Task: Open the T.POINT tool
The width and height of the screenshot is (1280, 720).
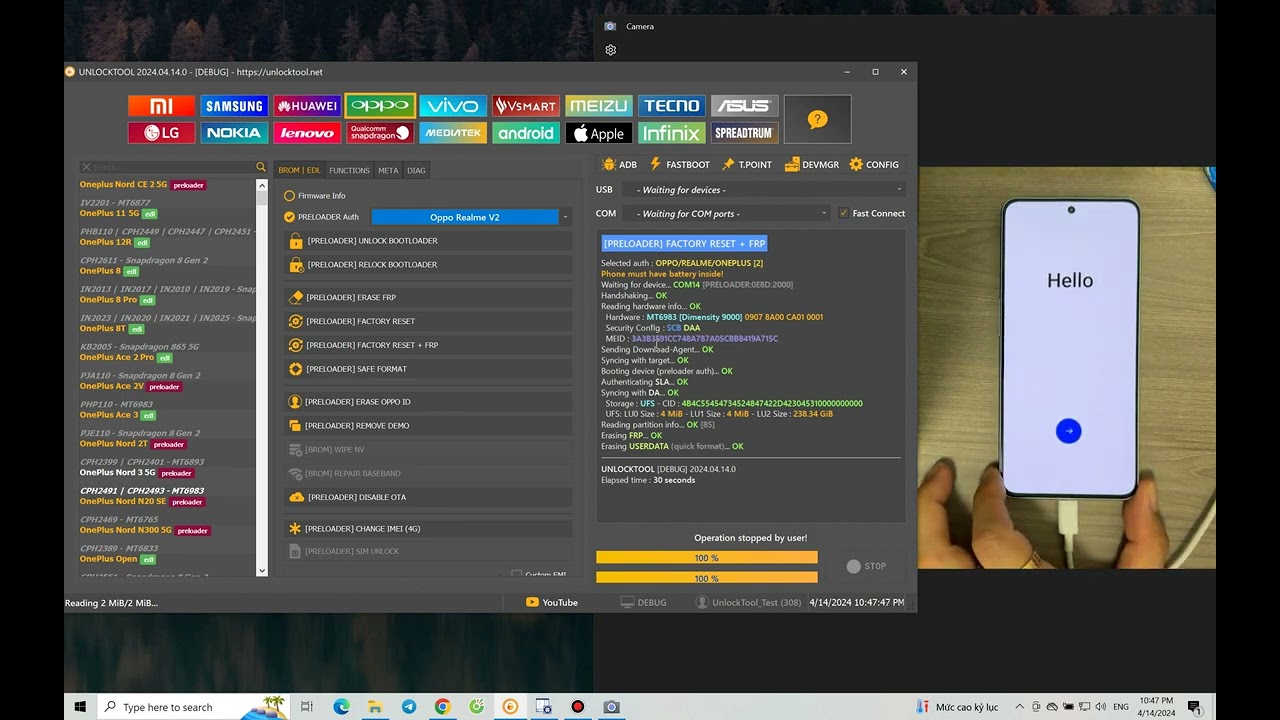Action: click(x=747, y=165)
